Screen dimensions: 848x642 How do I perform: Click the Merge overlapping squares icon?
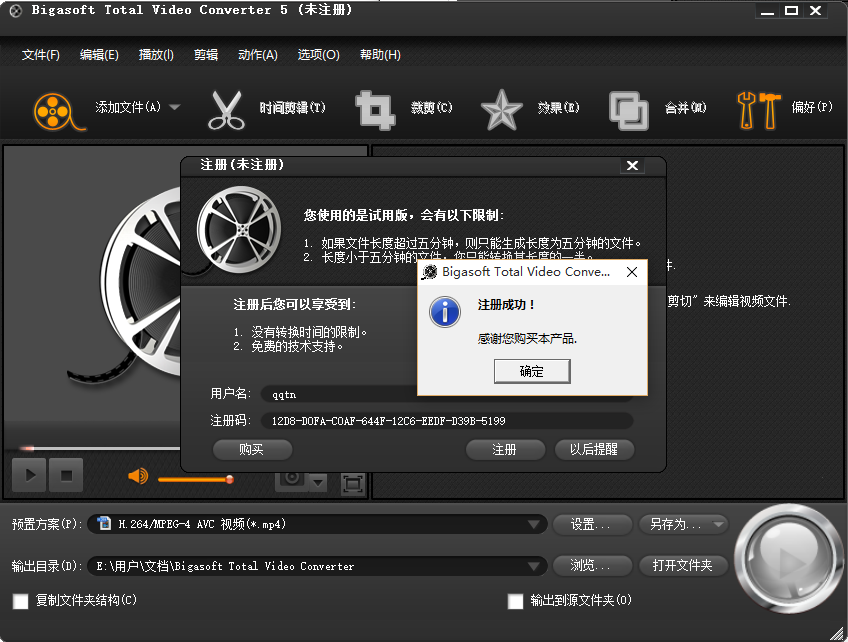click(628, 109)
